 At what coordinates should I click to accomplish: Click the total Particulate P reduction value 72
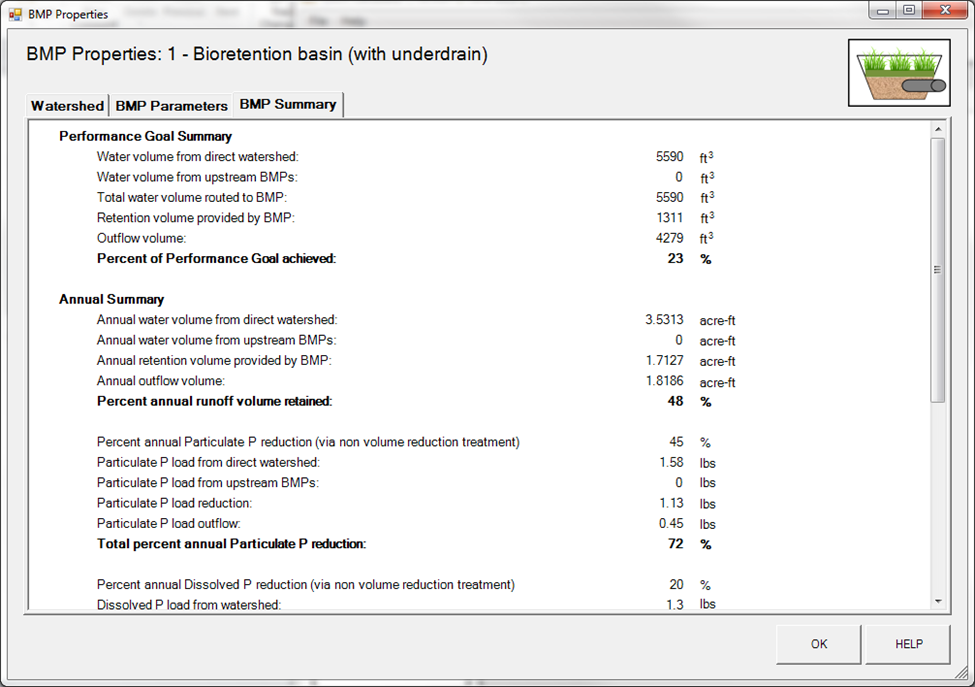pos(675,544)
